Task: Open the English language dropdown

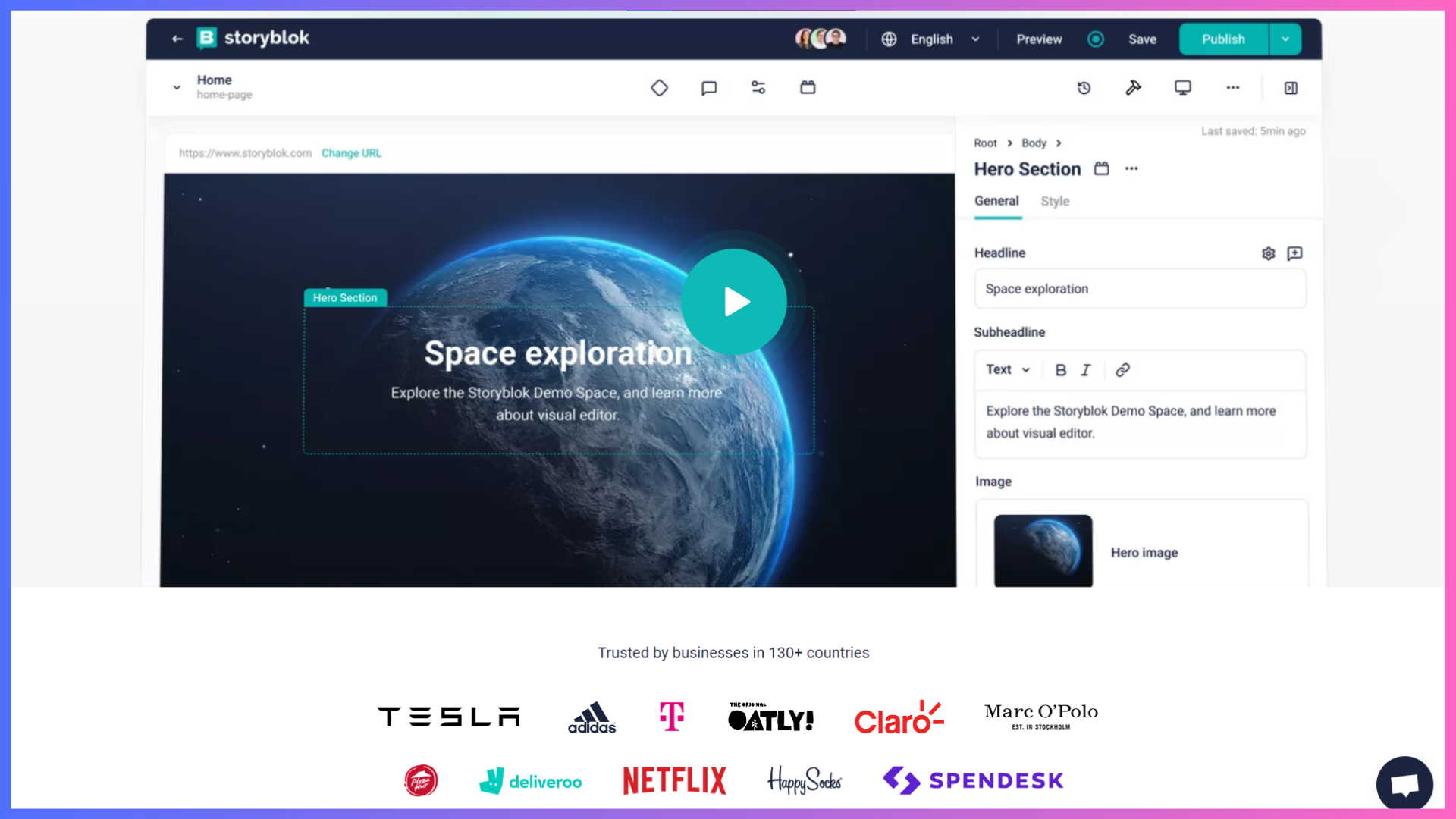Action: pos(933,39)
